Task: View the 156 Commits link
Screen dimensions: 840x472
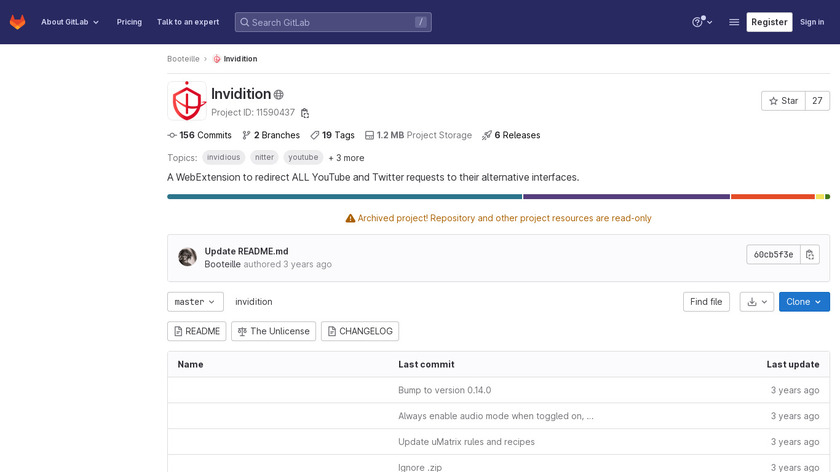Action: 200,135
